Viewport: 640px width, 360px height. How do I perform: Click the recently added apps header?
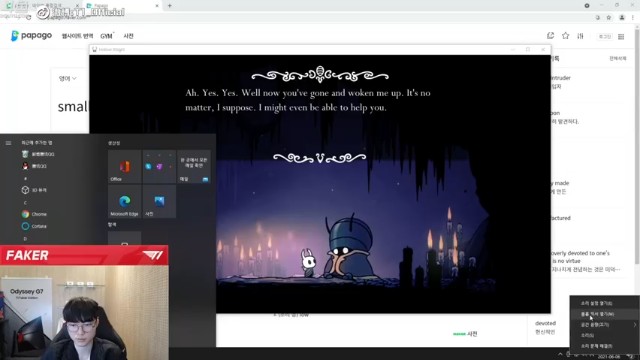(x=37, y=143)
